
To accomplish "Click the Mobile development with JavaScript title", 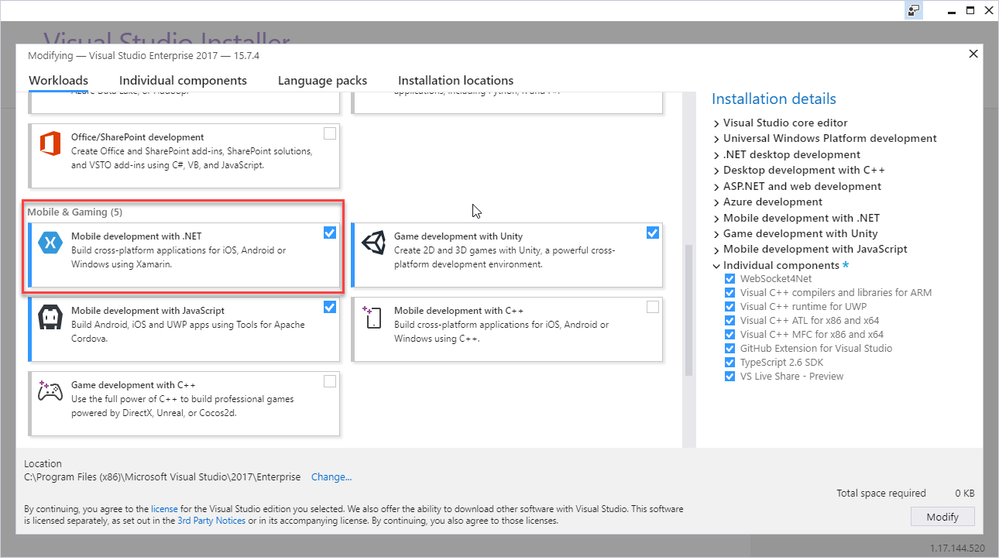I will pyautogui.click(x=148, y=310).
